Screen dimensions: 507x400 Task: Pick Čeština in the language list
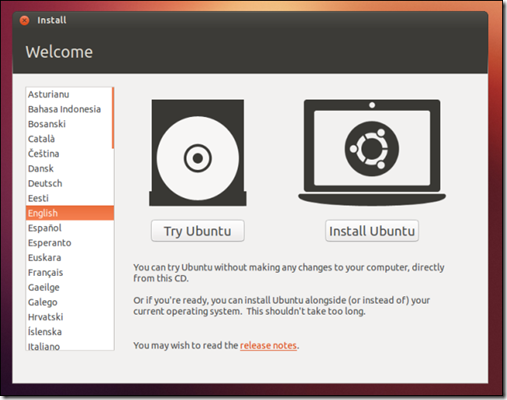69,154
